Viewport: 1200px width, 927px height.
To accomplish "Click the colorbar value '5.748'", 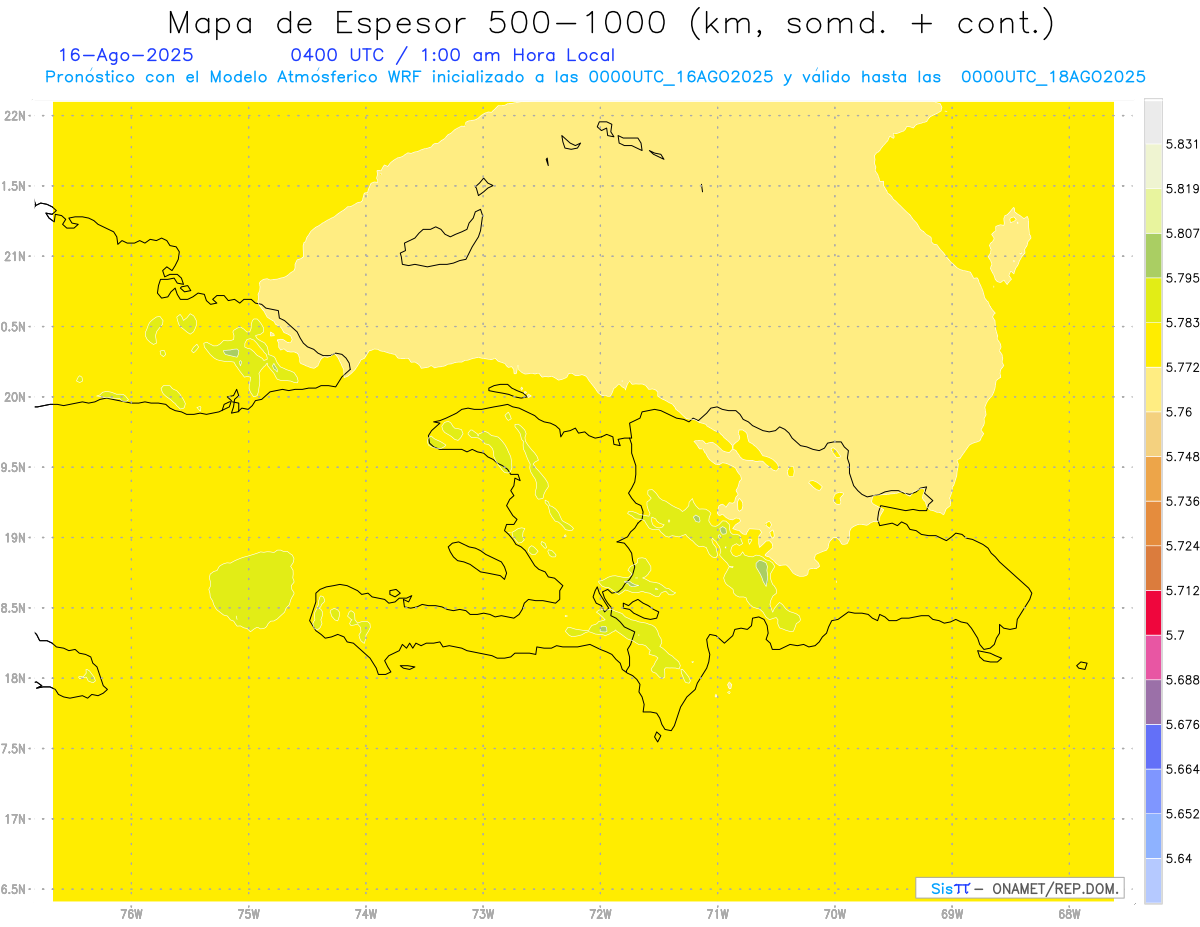I will click(x=1182, y=456).
